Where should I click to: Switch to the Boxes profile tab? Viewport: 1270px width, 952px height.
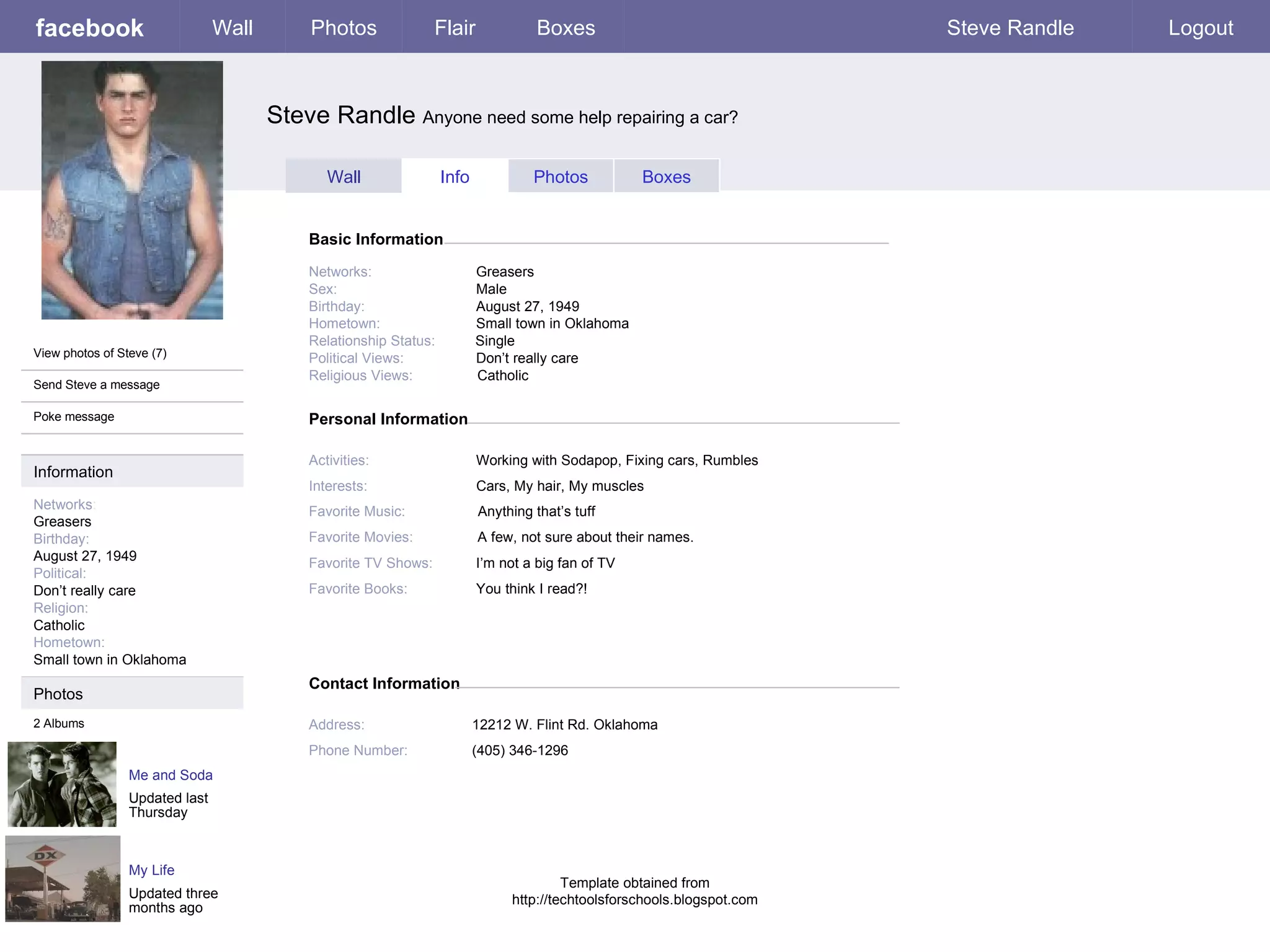click(x=666, y=177)
